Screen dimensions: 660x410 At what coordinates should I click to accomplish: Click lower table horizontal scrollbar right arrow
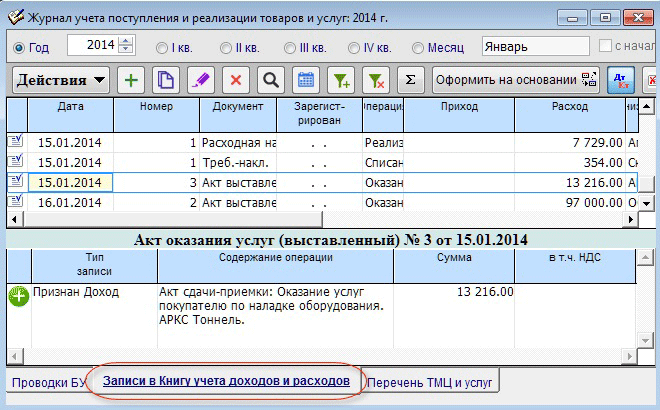pyautogui.click(x=630, y=357)
